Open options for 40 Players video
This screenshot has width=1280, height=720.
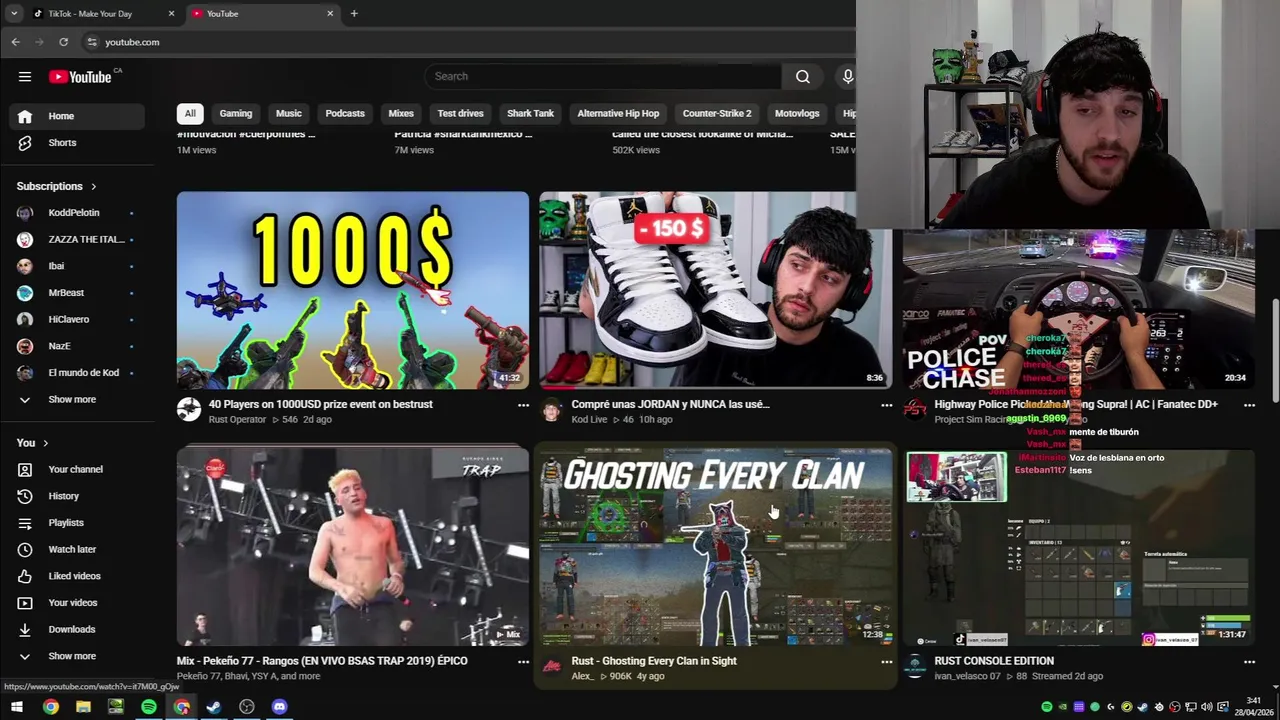(x=523, y=405)
